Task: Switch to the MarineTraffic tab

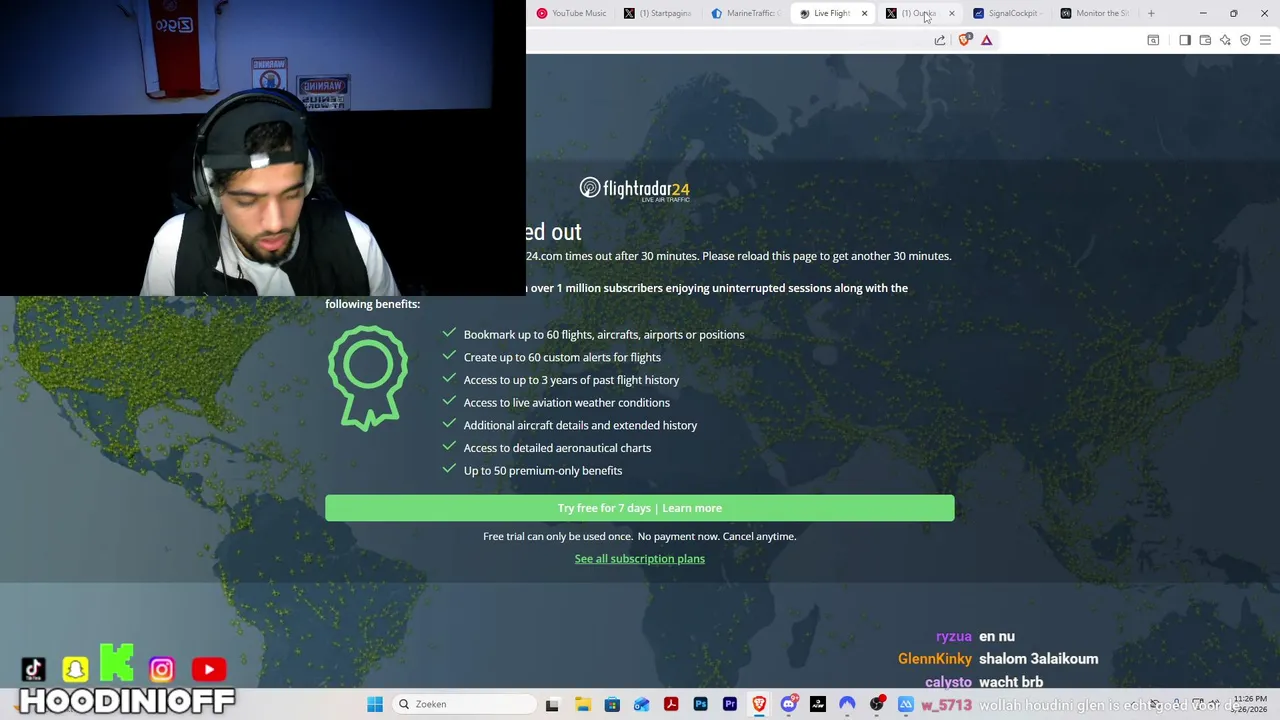Action: pyautogui.click(x=745, y=13)
